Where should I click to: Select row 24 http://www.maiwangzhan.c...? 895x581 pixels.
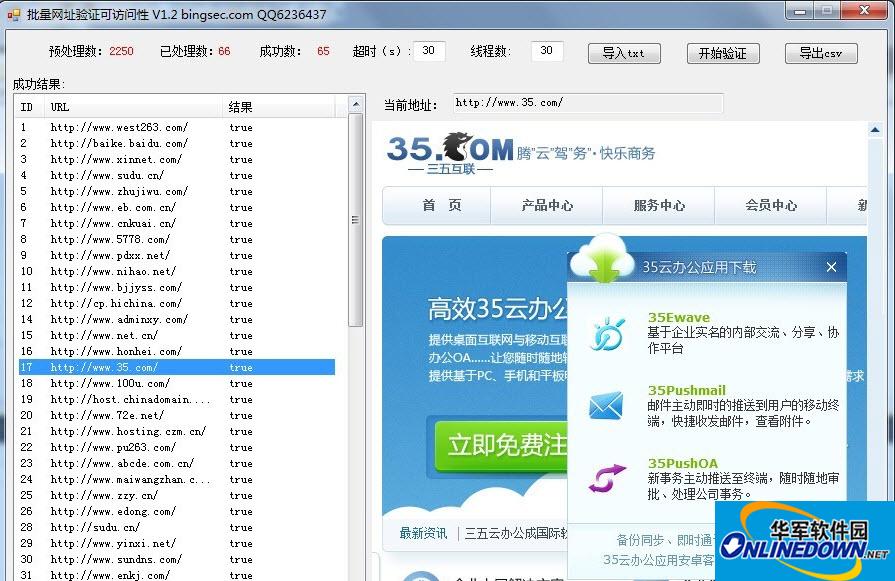tap(175, 479)
